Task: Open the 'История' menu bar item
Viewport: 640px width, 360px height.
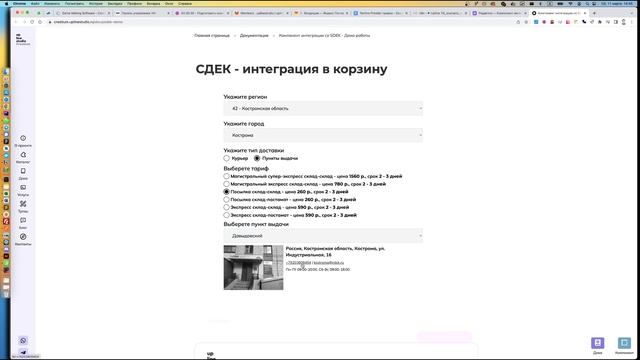Action: coord(96,4)
